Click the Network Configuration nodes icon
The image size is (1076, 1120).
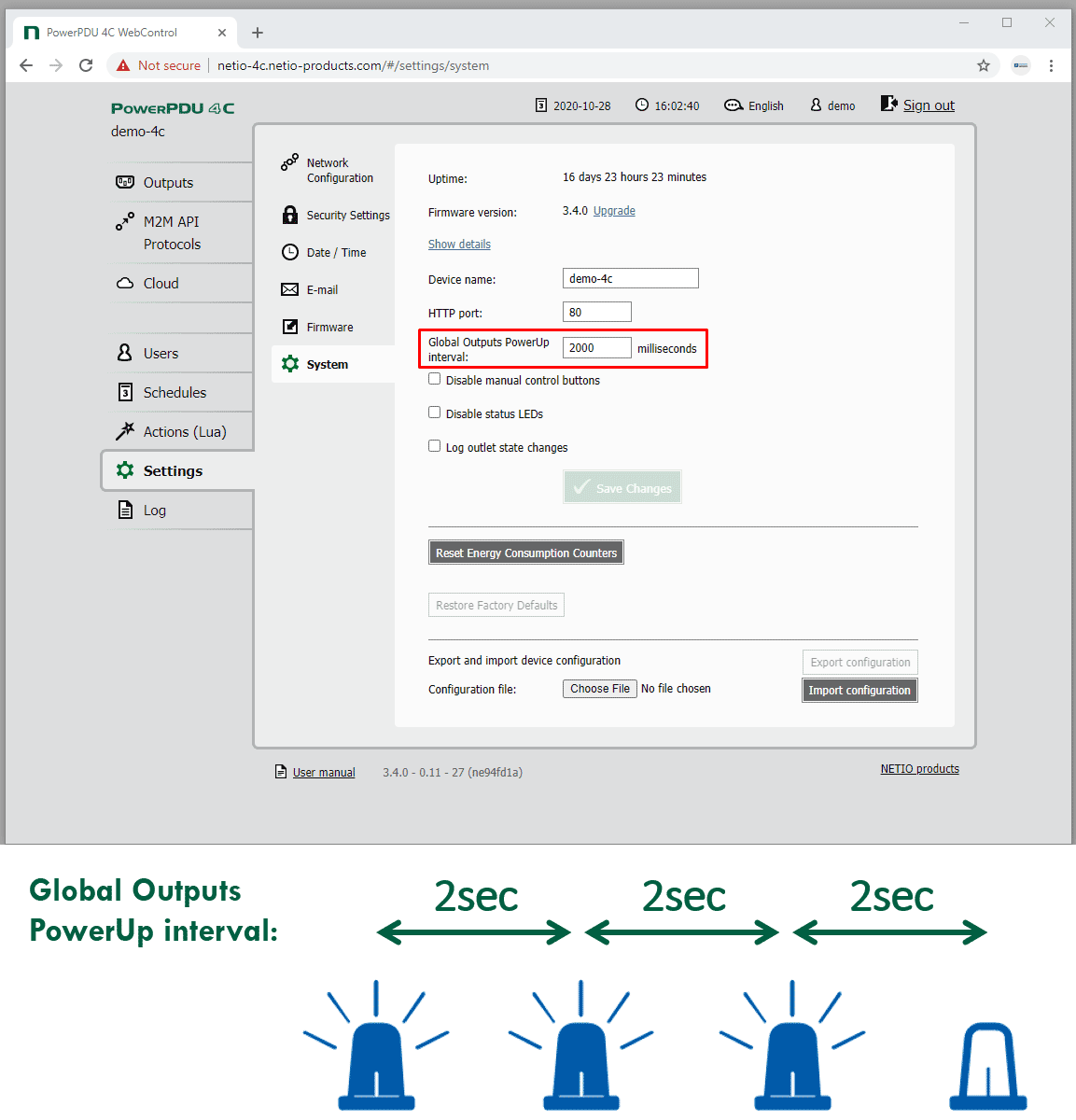click(290, 162)
